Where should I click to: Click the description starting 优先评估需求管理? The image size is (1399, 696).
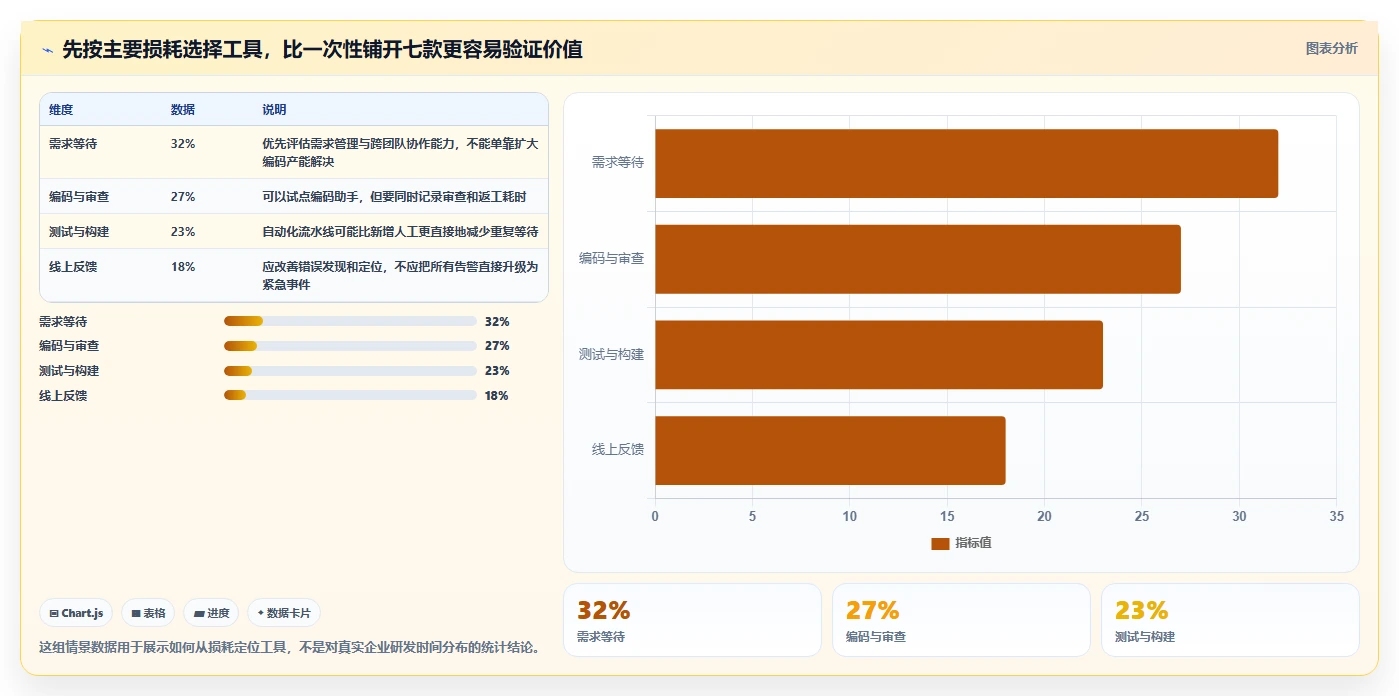(x=400, y=153)
